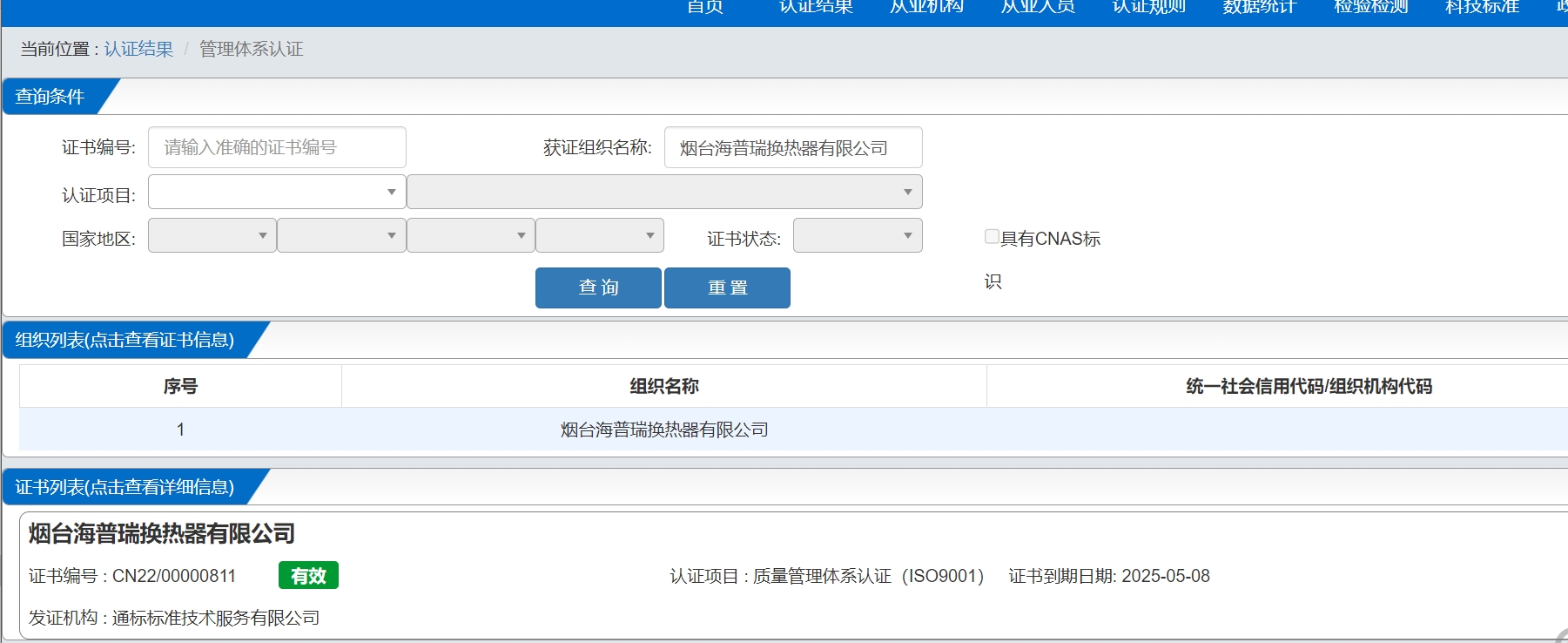
Task: Click the 统一社会信用代码/组织机构代码 column header
Action: 1309,386
